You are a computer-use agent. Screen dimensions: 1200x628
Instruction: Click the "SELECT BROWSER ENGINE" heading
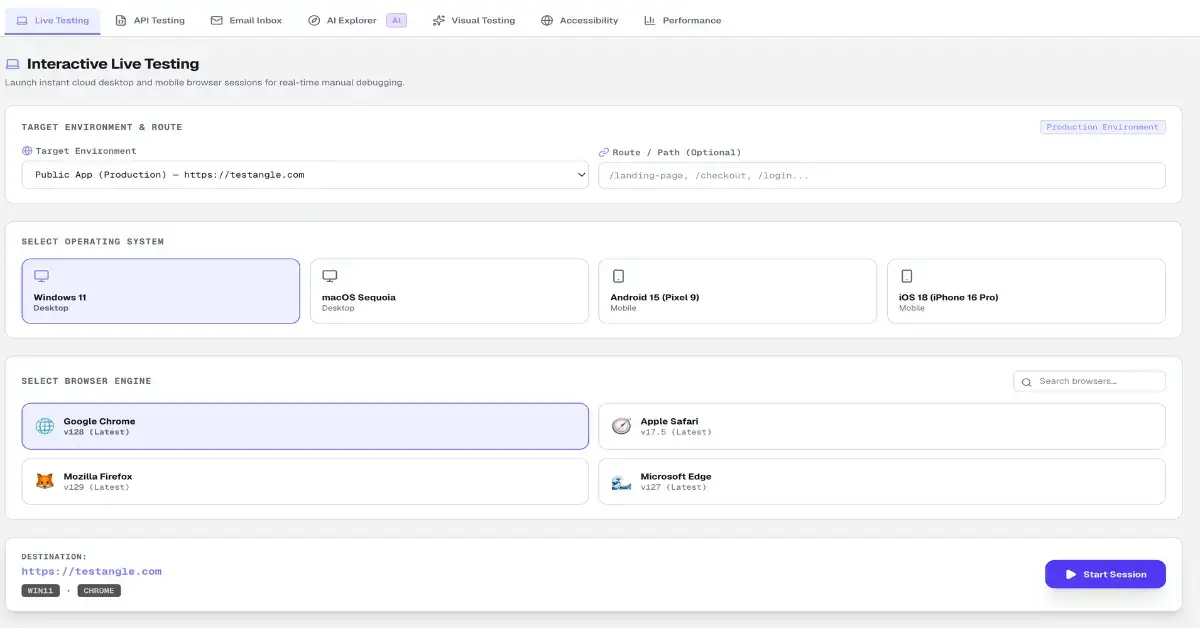87,381
